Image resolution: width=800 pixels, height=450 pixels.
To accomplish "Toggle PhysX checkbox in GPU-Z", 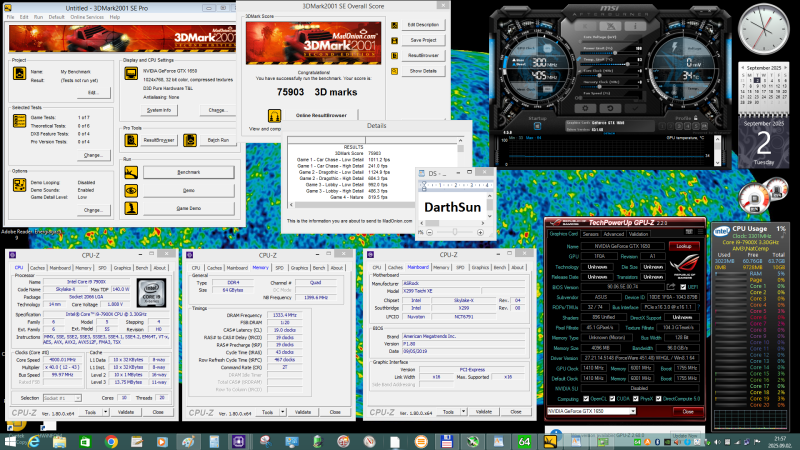I will (x=635, y=398).
